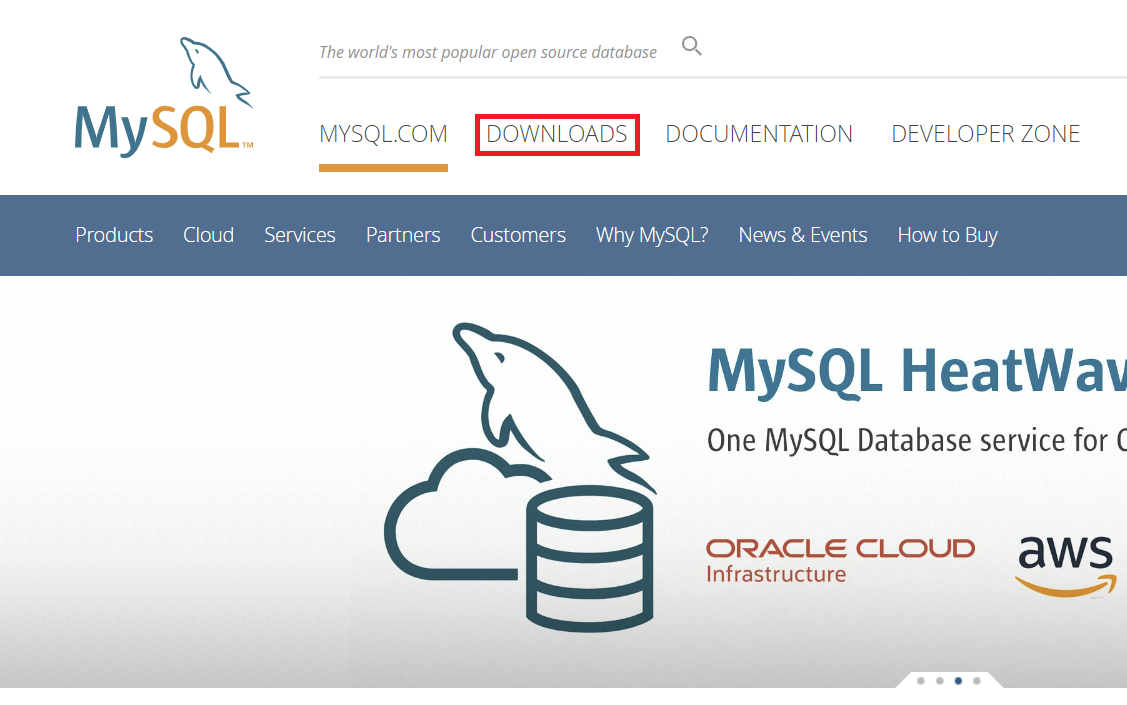Open the MYSQL.COM tab
1127x705 pixels.
[x=383, y=134]
